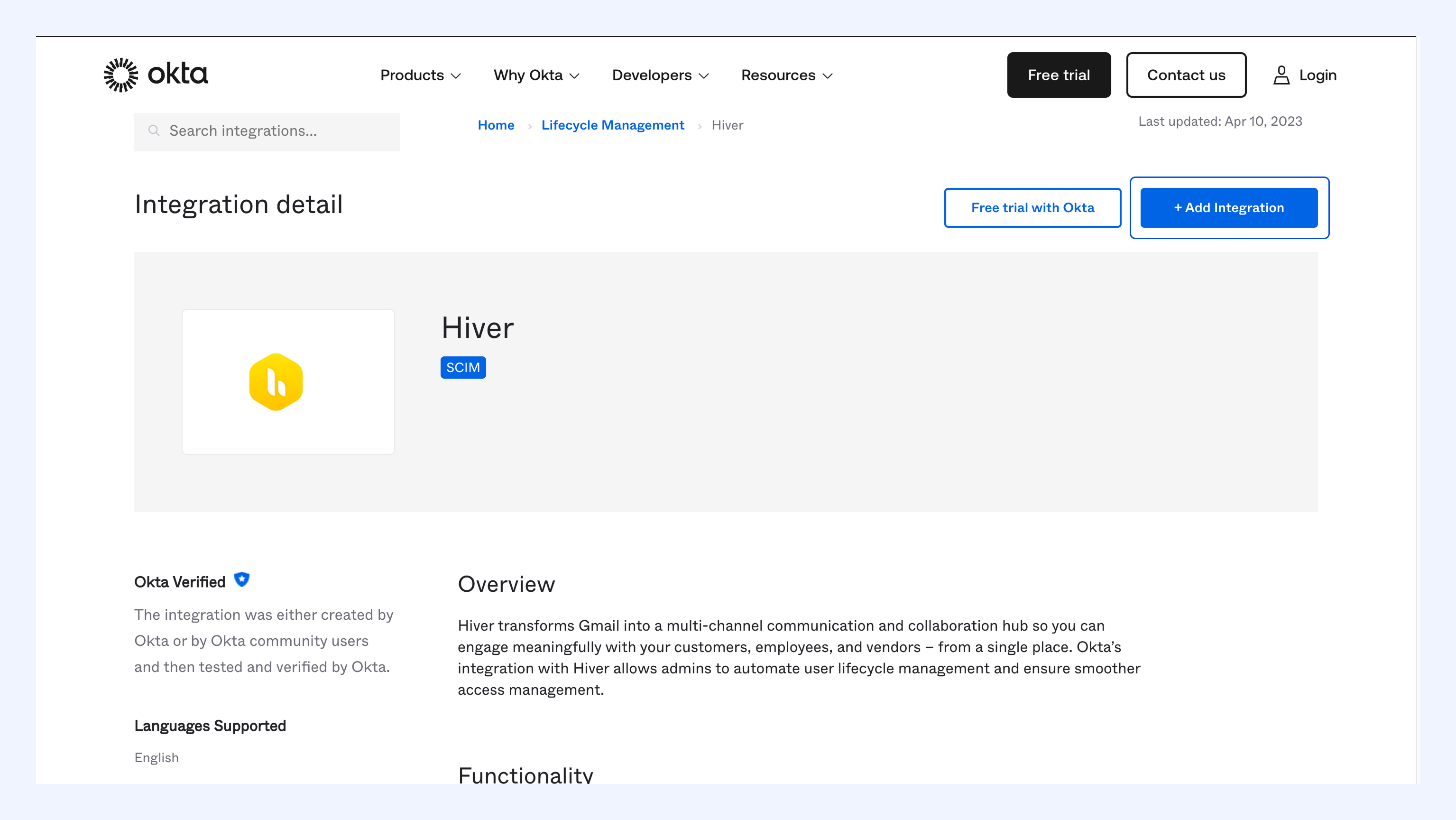Screen dimensions: 1456x820
Task: Click the Okta Verified shield badge
Action: [x=242, y=580]
